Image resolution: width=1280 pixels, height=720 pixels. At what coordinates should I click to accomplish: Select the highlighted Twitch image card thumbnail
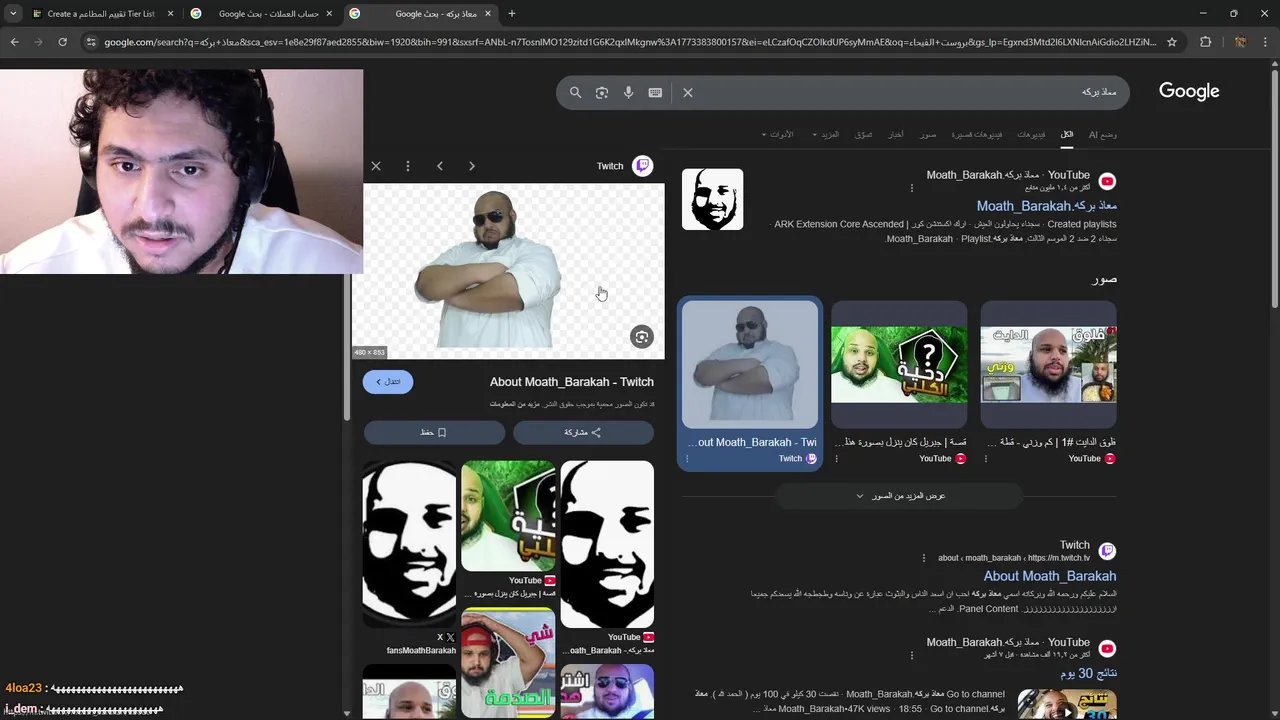point(749,365)
